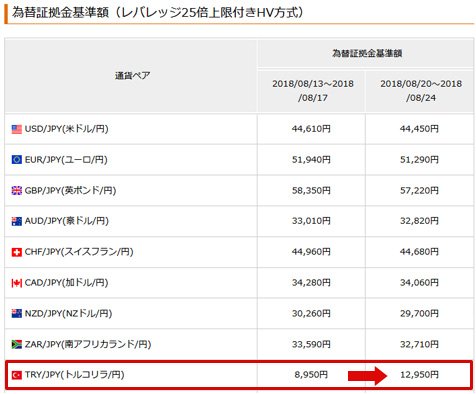Select the 通貨ペア column header
476x394 pixels.
click(131, 75)
